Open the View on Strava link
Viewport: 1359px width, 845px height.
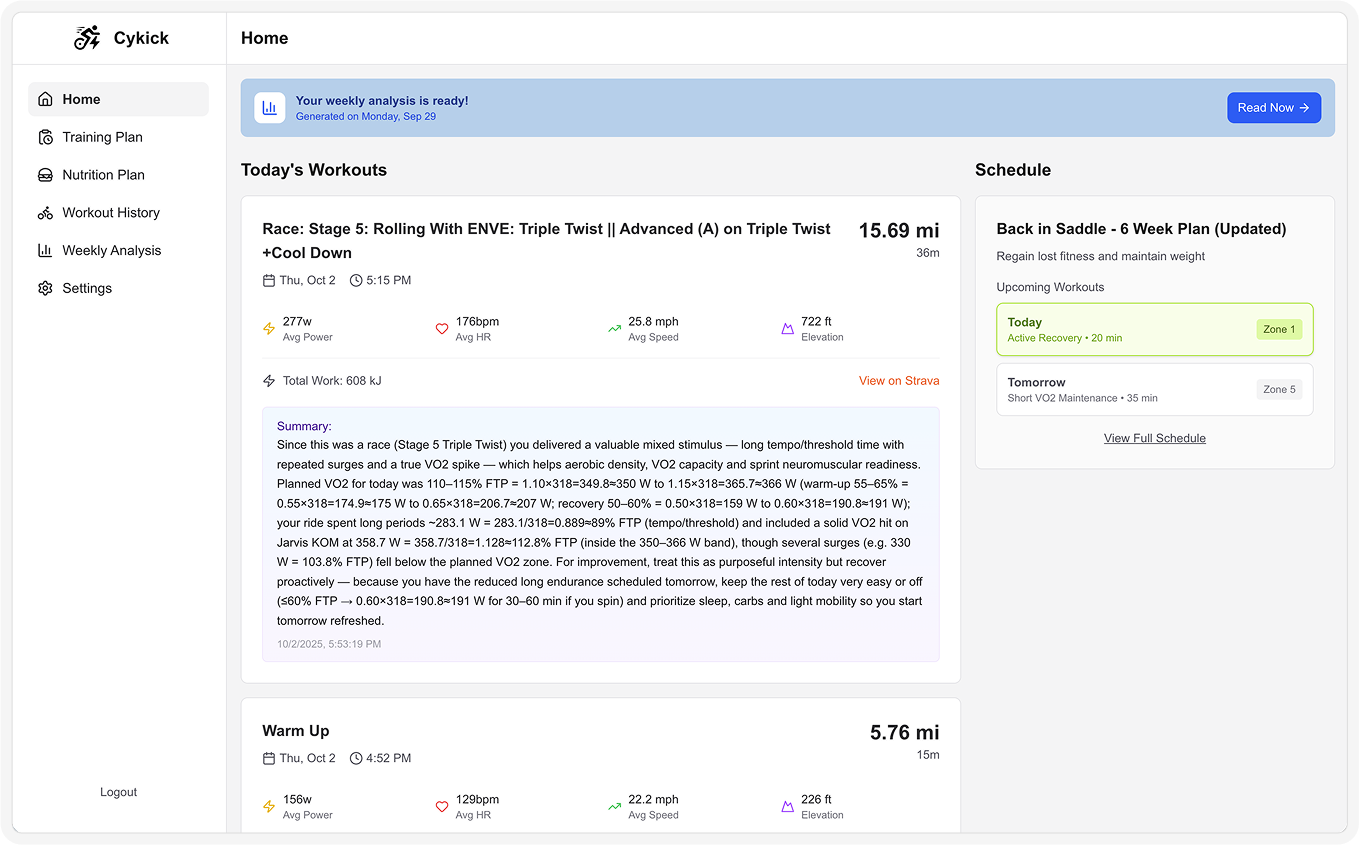[x=898, y=381]
